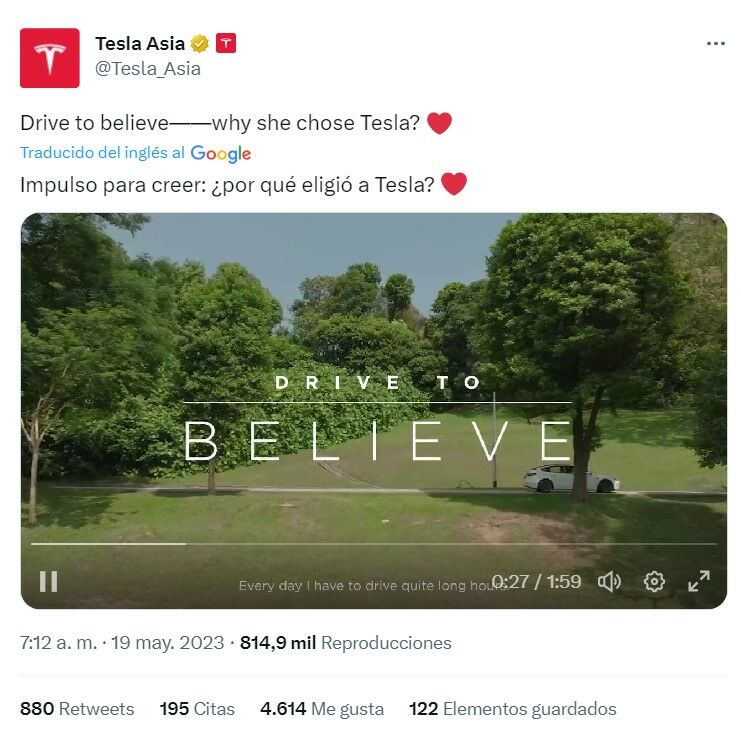Mute the video with the speaker icon
The width and height of the screenshot is (741, 738).
(x=609, y=581)
